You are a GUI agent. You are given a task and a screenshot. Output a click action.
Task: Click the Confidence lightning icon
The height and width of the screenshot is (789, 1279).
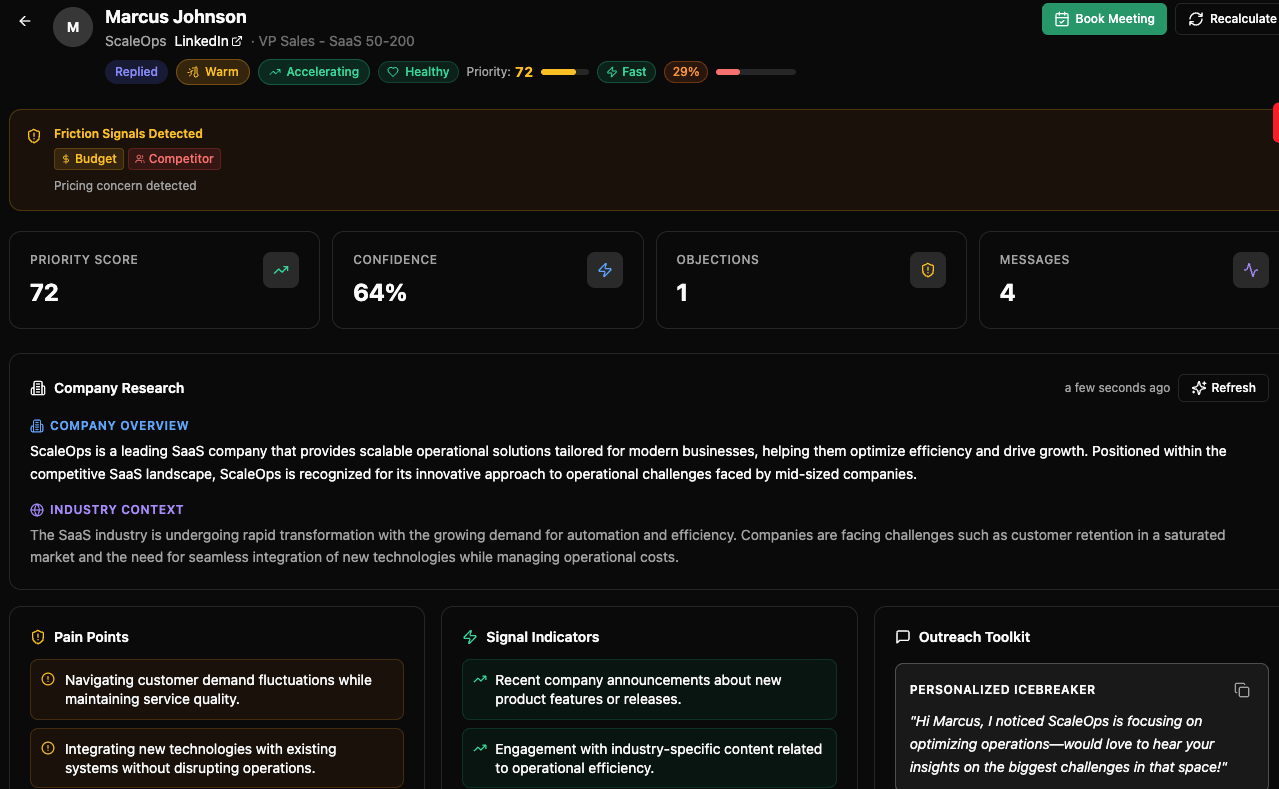[605, 270]
